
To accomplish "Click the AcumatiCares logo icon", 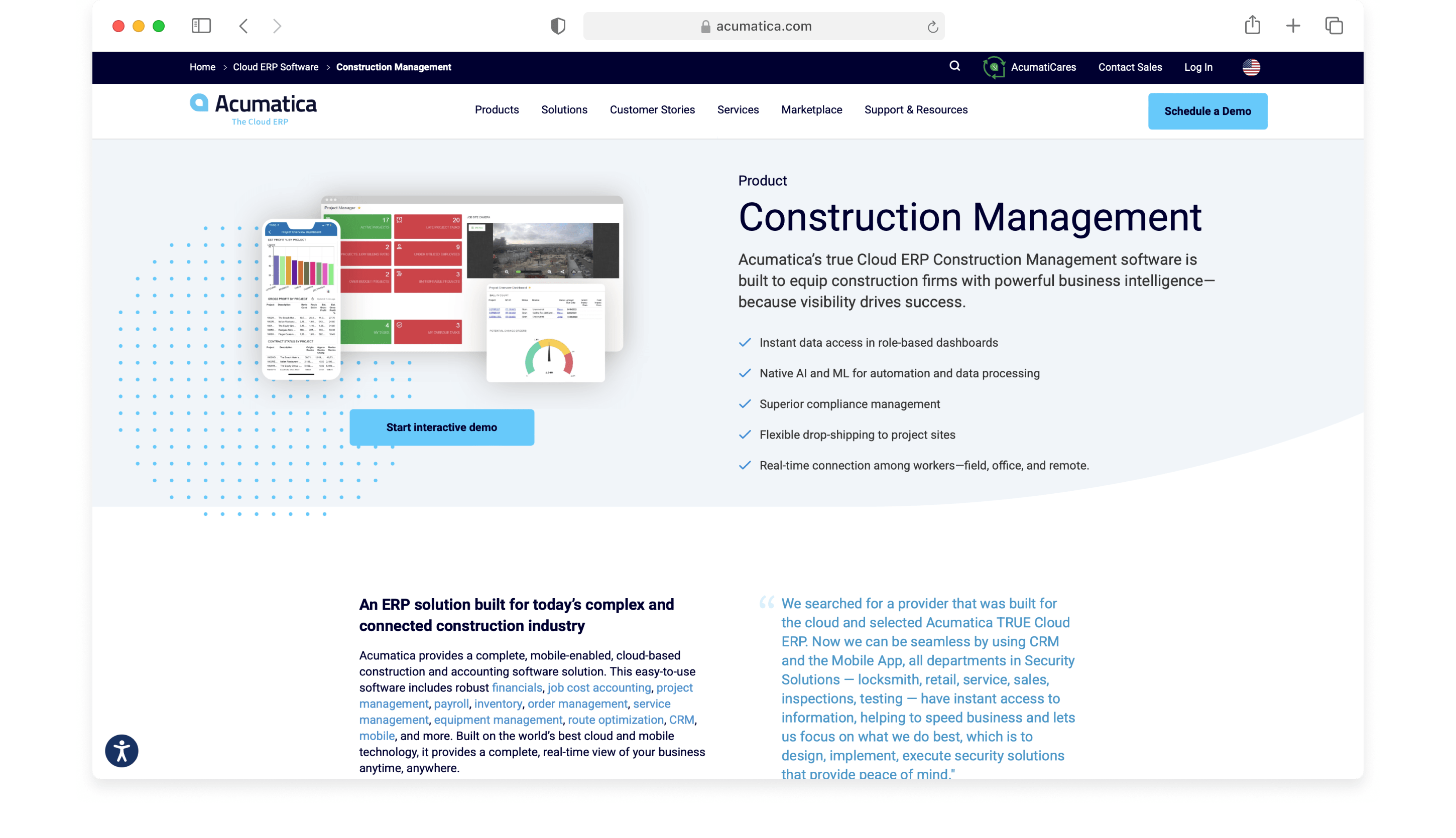I will point(994,67).
